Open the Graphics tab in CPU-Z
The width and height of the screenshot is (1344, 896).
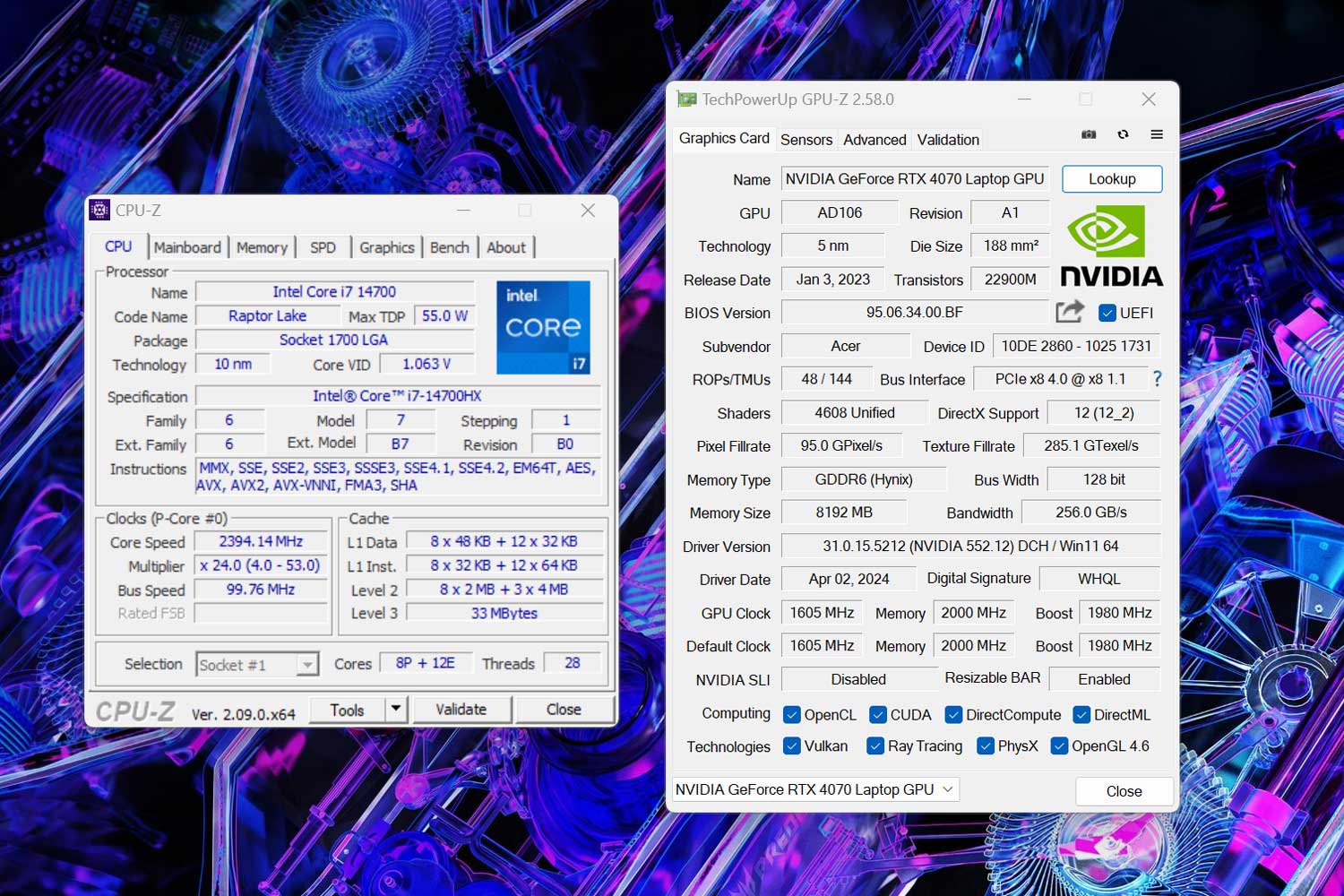tap(387, 247)
